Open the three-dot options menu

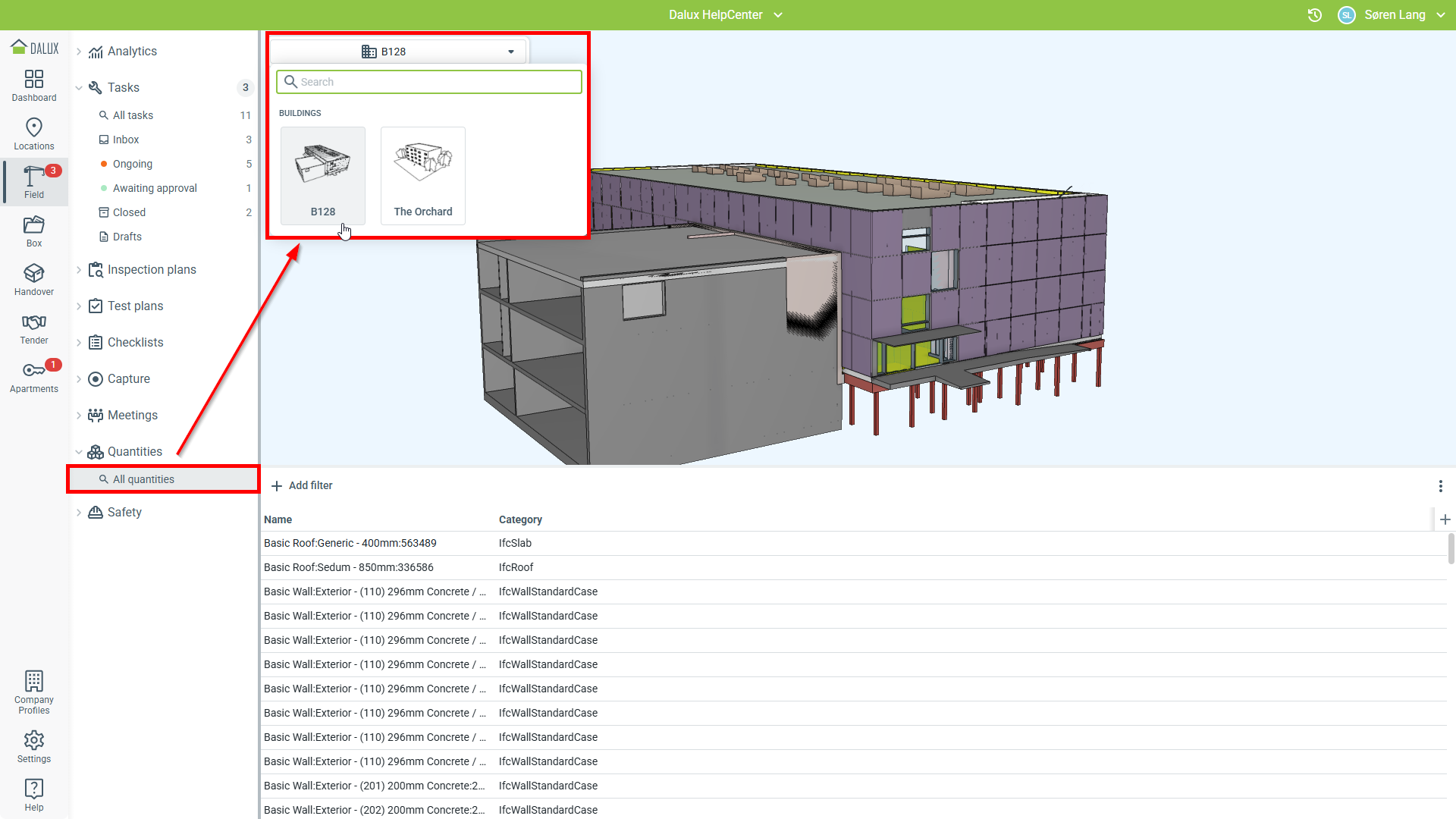coord(1440,486)
